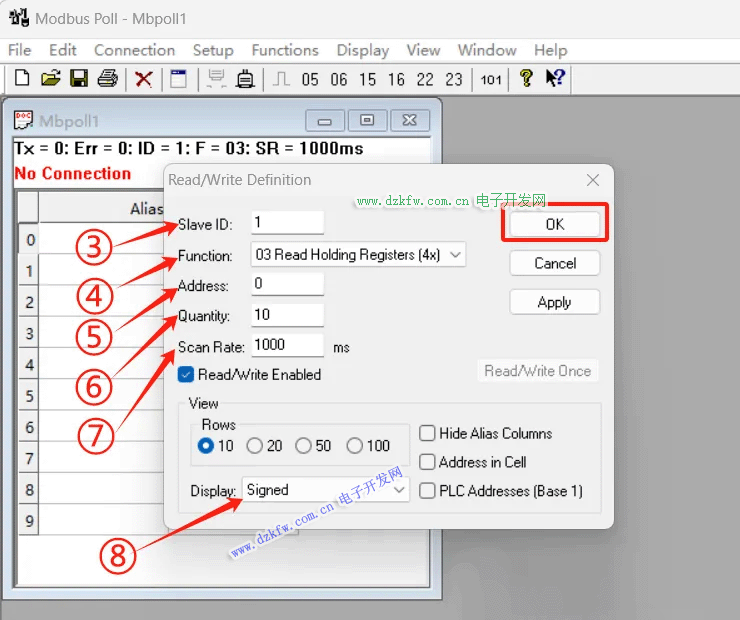Screen dimensions: 740x620
Task: Minimize the Mbpoll1 child window
Action: [x=325, y=121]
